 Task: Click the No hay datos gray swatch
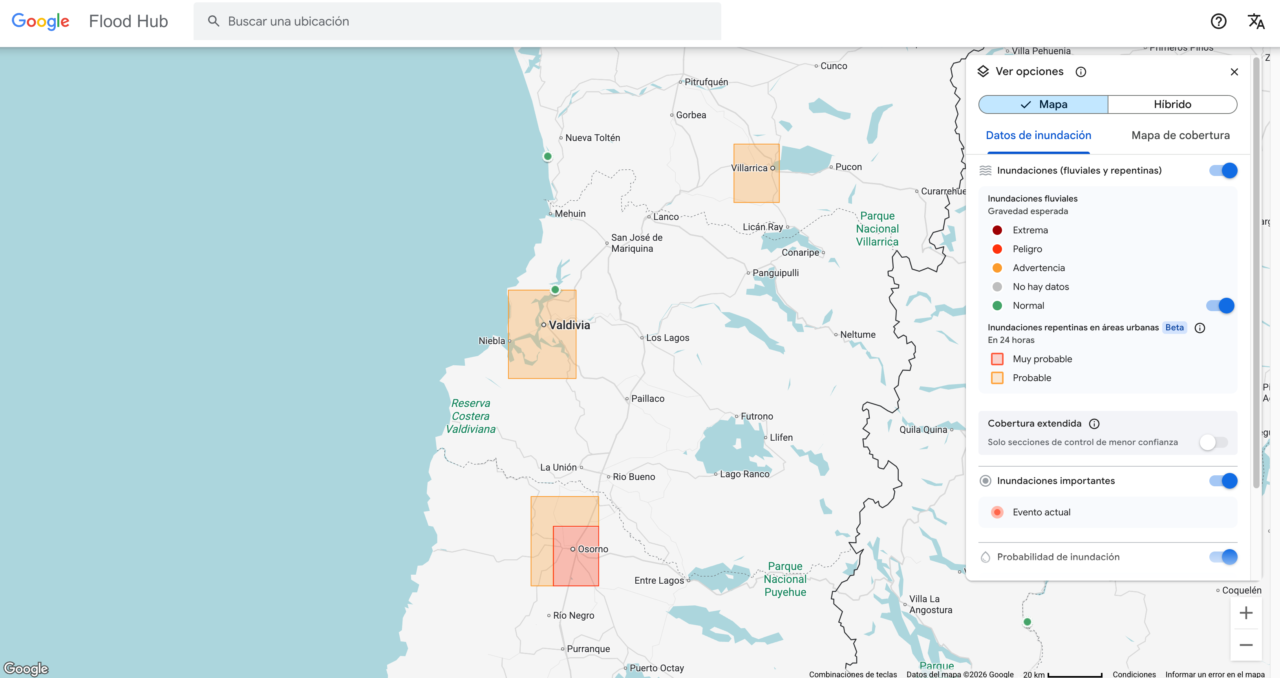[997, 287]
